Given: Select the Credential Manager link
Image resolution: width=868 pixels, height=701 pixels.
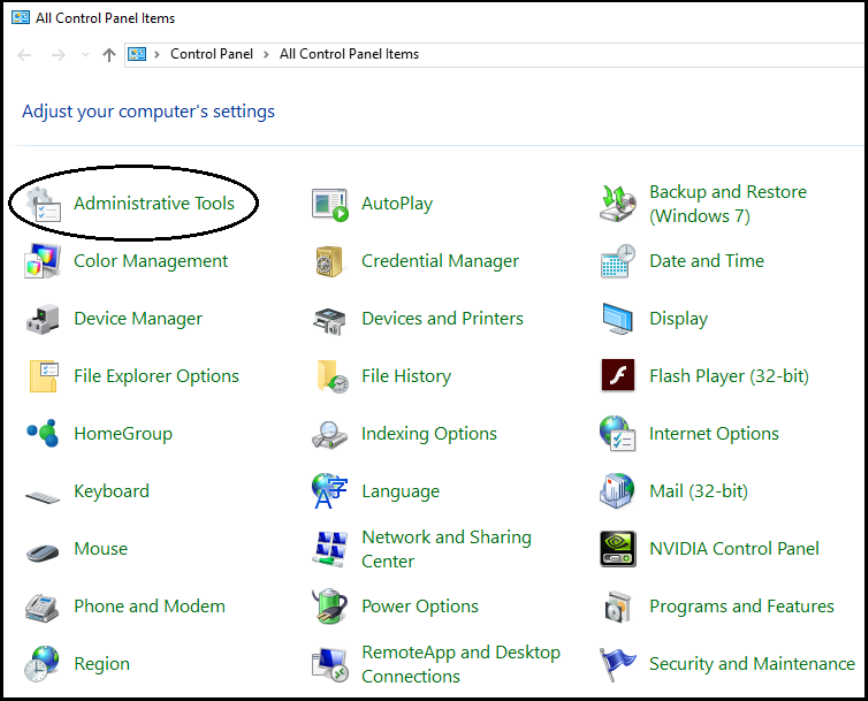Looking at the screenshot, I should point(440,261).
